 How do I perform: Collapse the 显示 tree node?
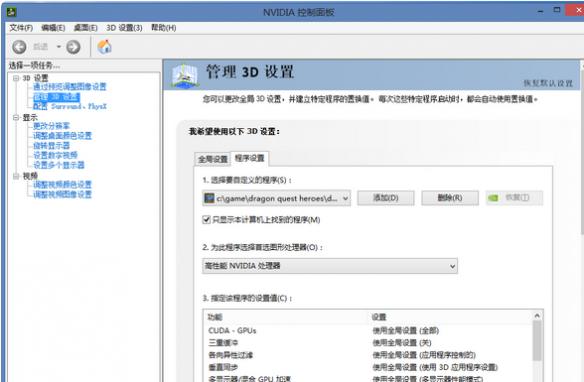[16, 118]
